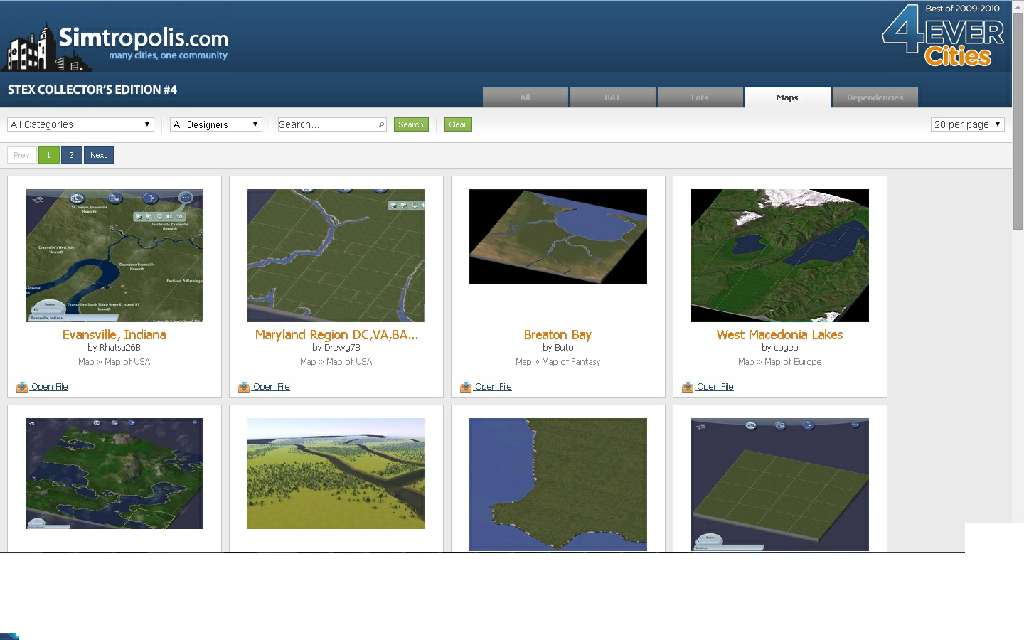
Task: Click second-row river valley landscape thumbnail
Action: (x=336, y=473)
